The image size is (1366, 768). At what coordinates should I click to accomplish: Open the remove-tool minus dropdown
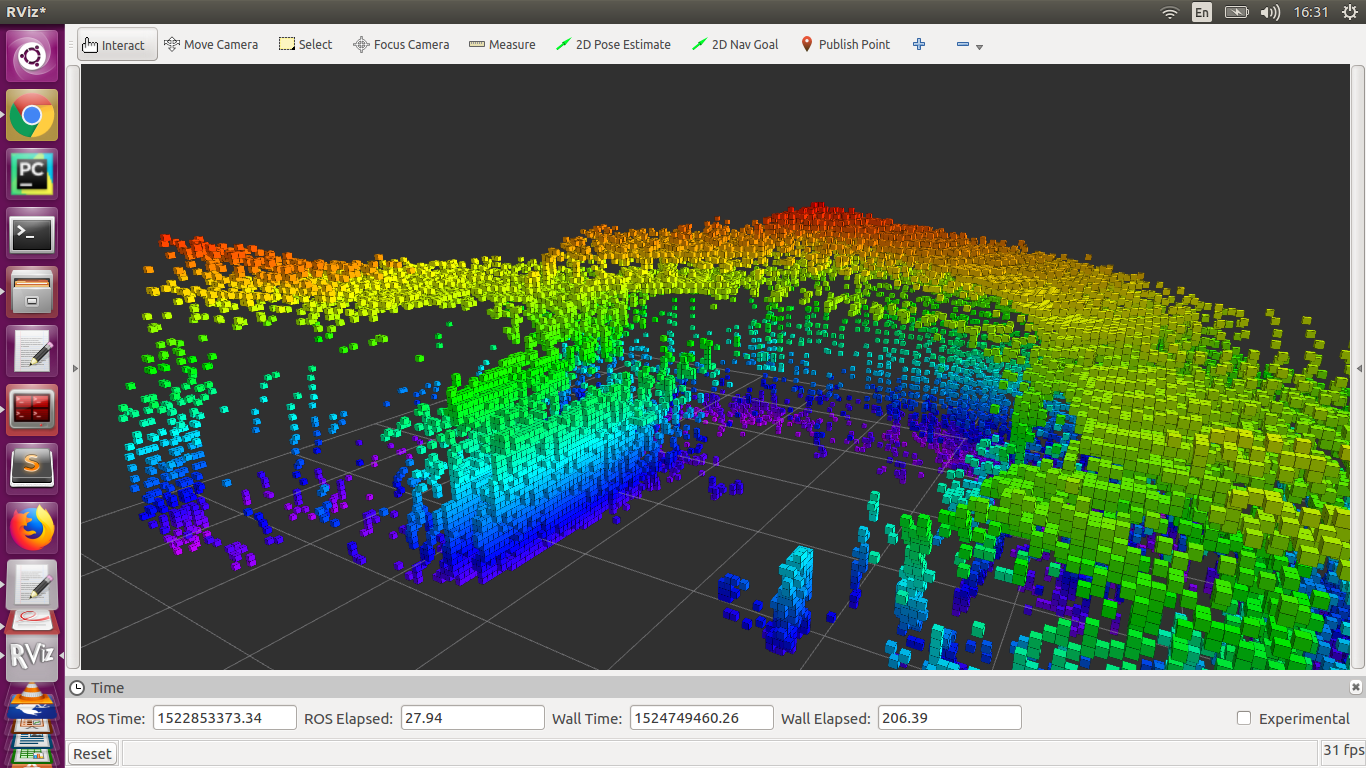point(969,45)
